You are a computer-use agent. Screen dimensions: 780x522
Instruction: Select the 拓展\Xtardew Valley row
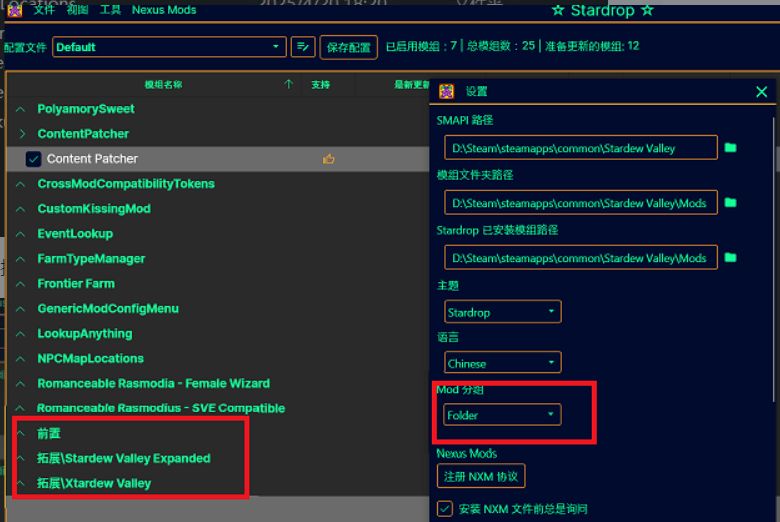pyautogui.click(x=218, y=483)
